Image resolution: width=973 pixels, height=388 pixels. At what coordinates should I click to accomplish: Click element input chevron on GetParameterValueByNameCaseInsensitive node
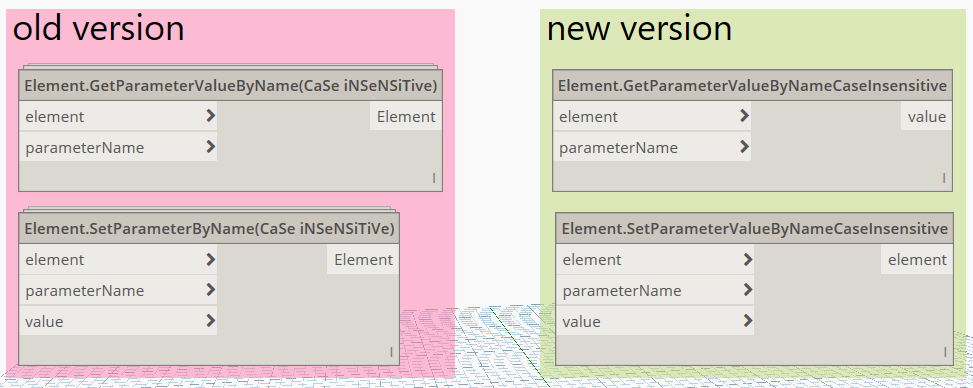(x=745, y=115)
